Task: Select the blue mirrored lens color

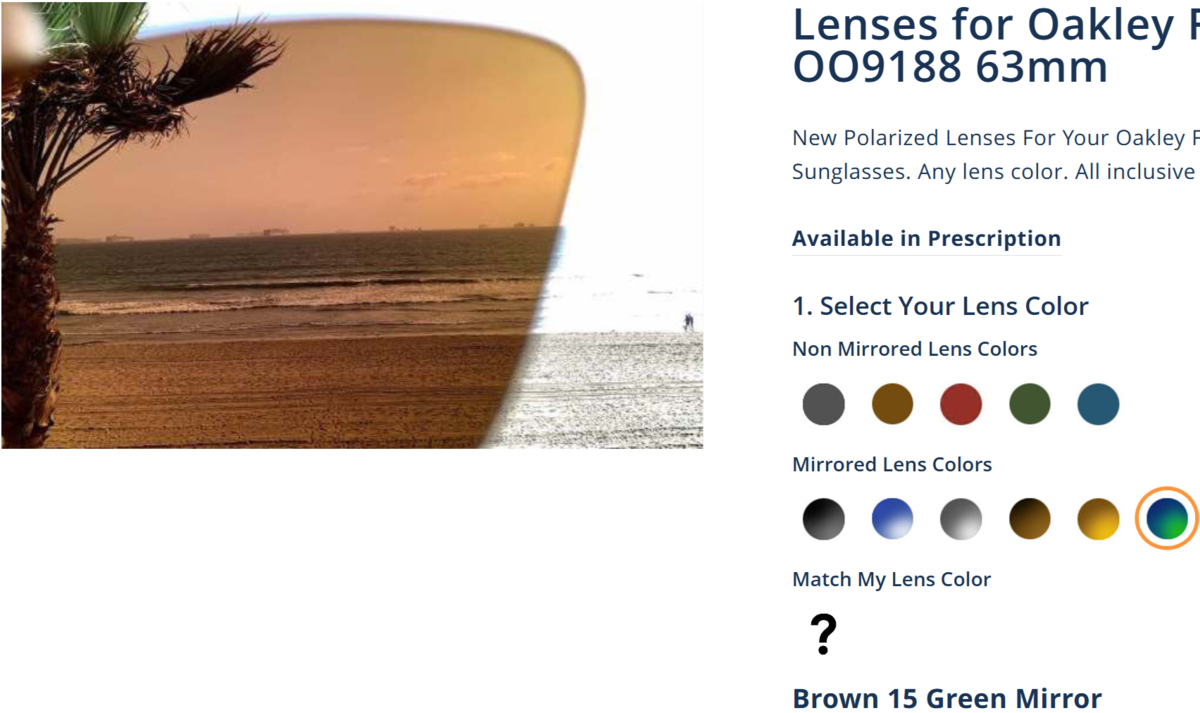Action: (x=892, y=519)
